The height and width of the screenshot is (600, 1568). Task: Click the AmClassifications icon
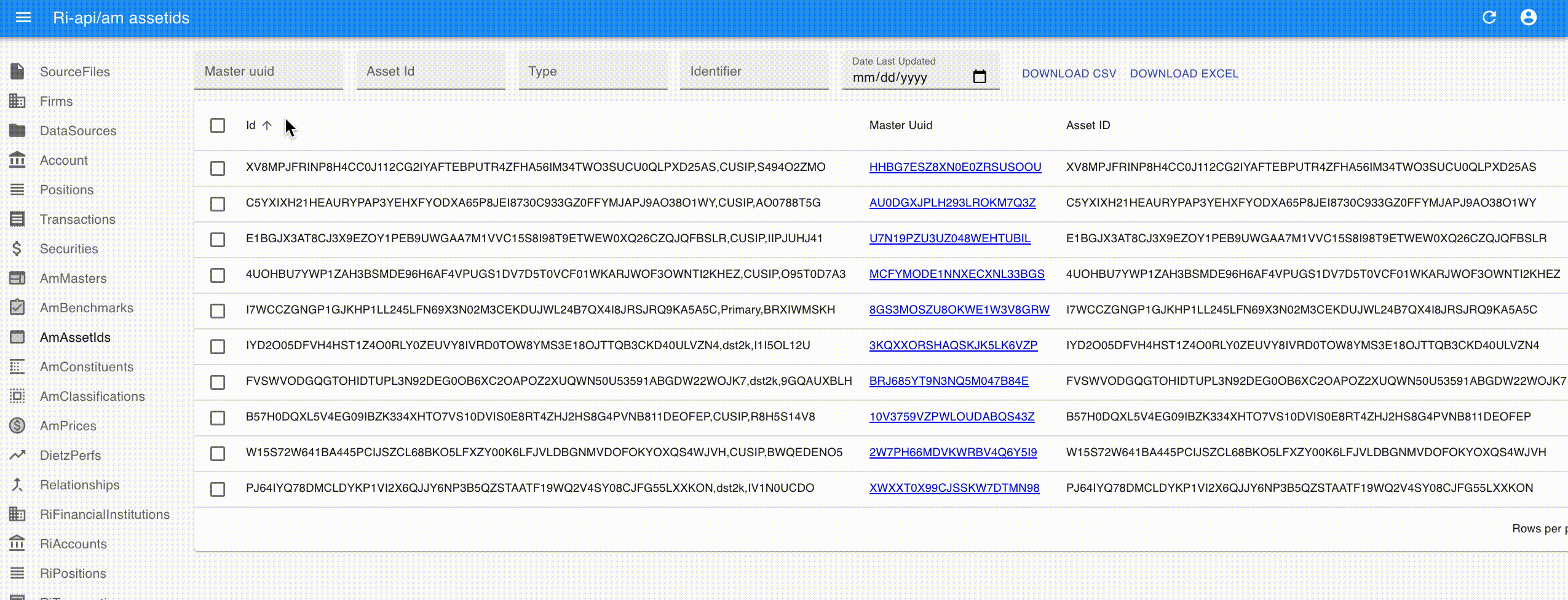tap(17, 396)
